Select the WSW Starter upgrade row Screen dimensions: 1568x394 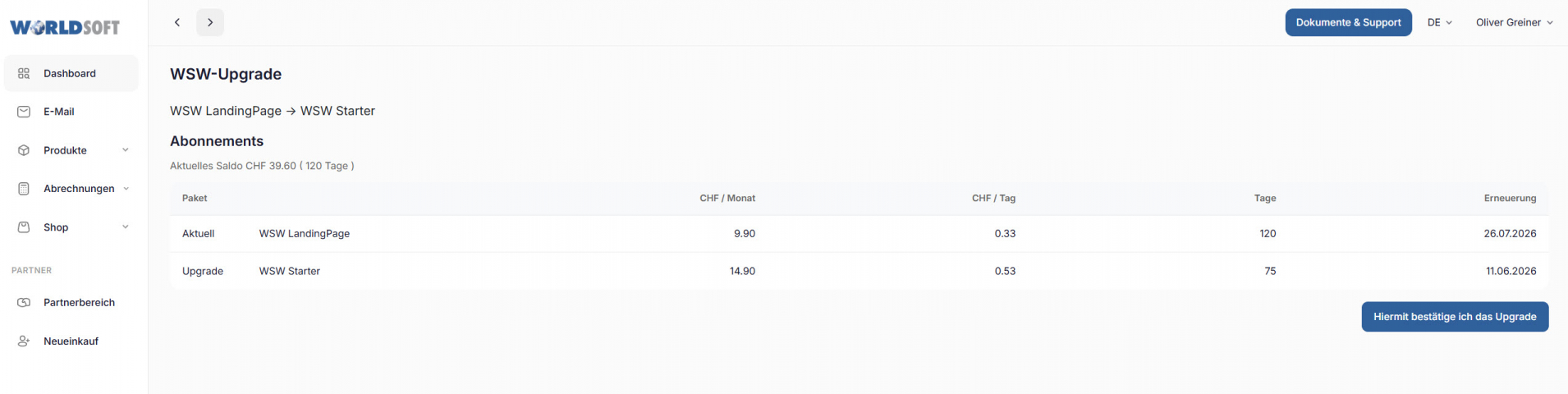pos(289,271)
